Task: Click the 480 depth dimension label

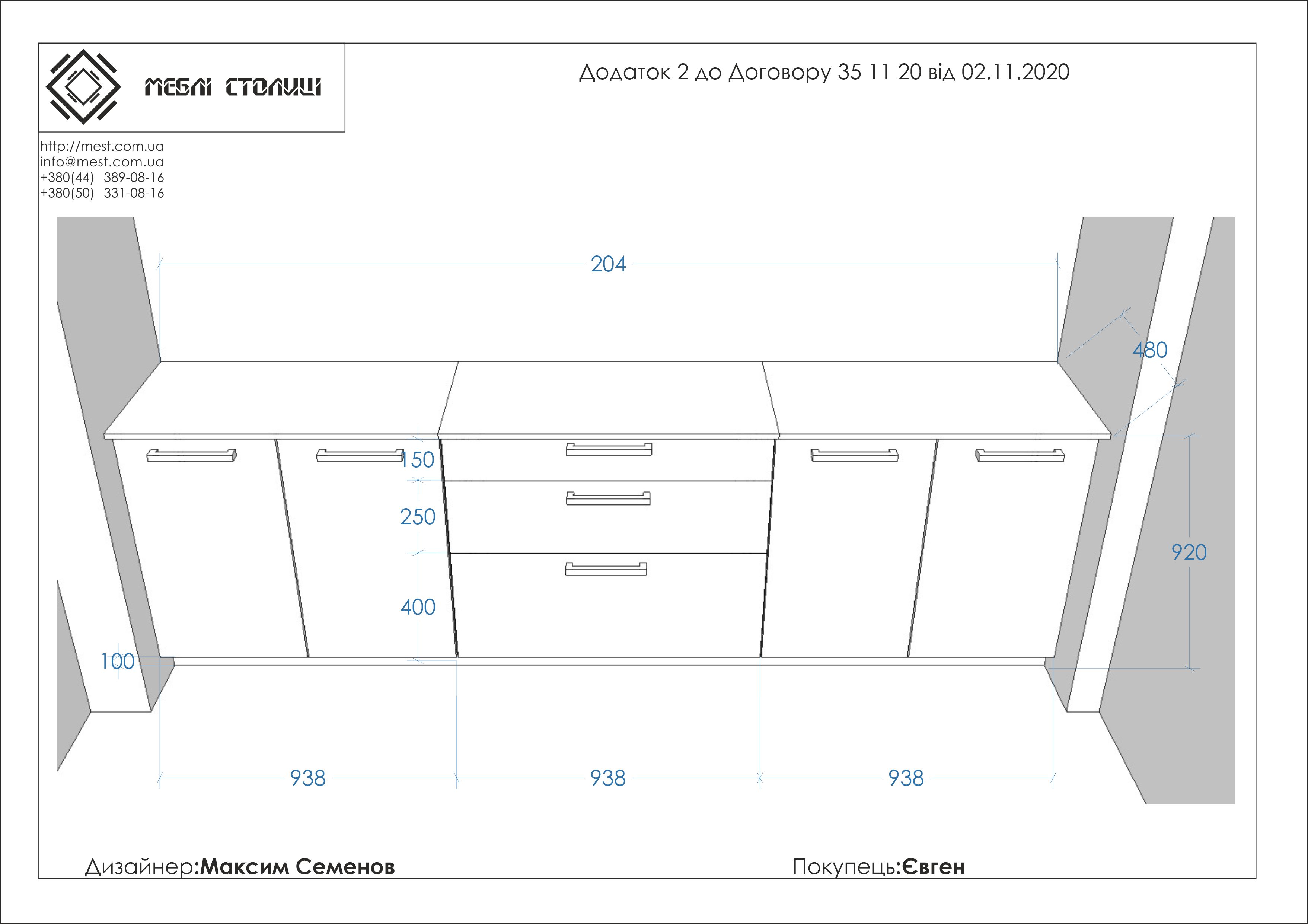Action: pyautogui.click(x=1150, y=350)
